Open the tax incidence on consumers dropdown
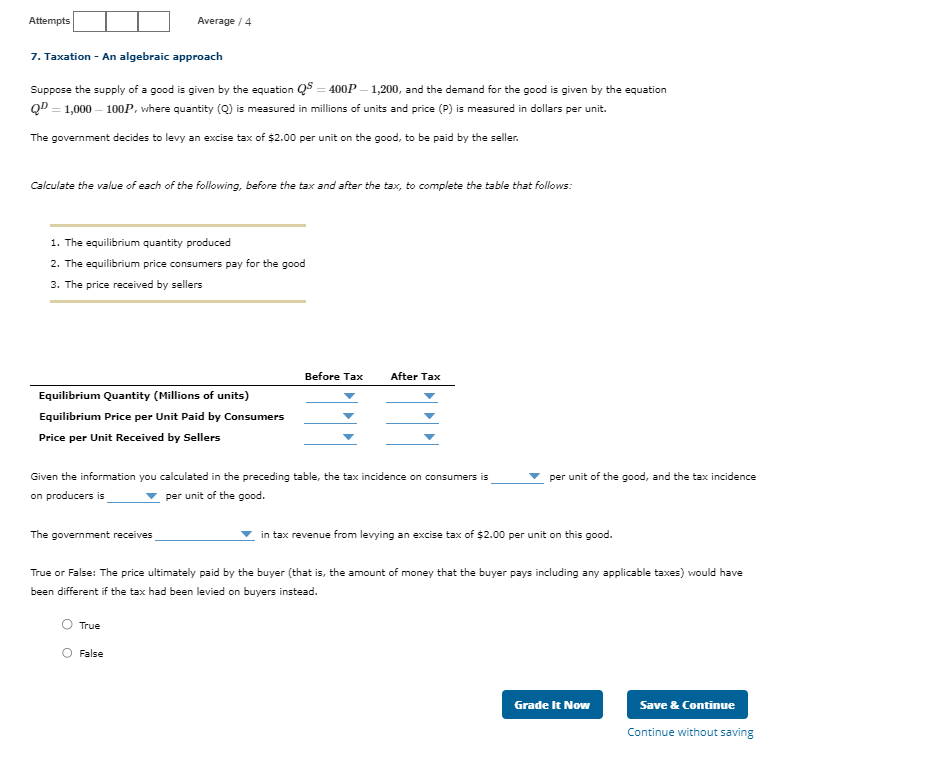Viewport: 934px width, 769px height. (533, 477)
